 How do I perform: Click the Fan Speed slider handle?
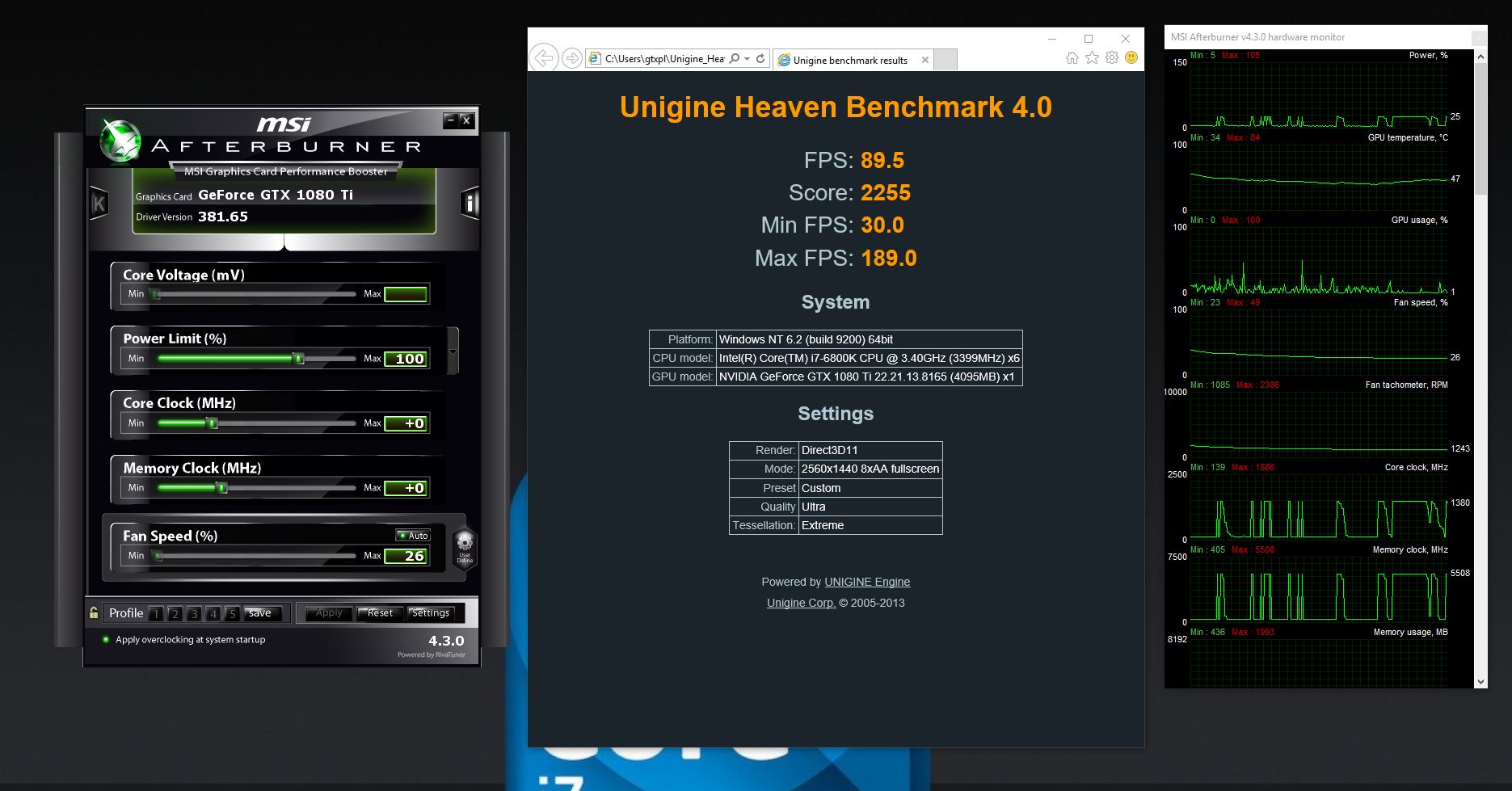pyautogui.click(x=158, y=556)
